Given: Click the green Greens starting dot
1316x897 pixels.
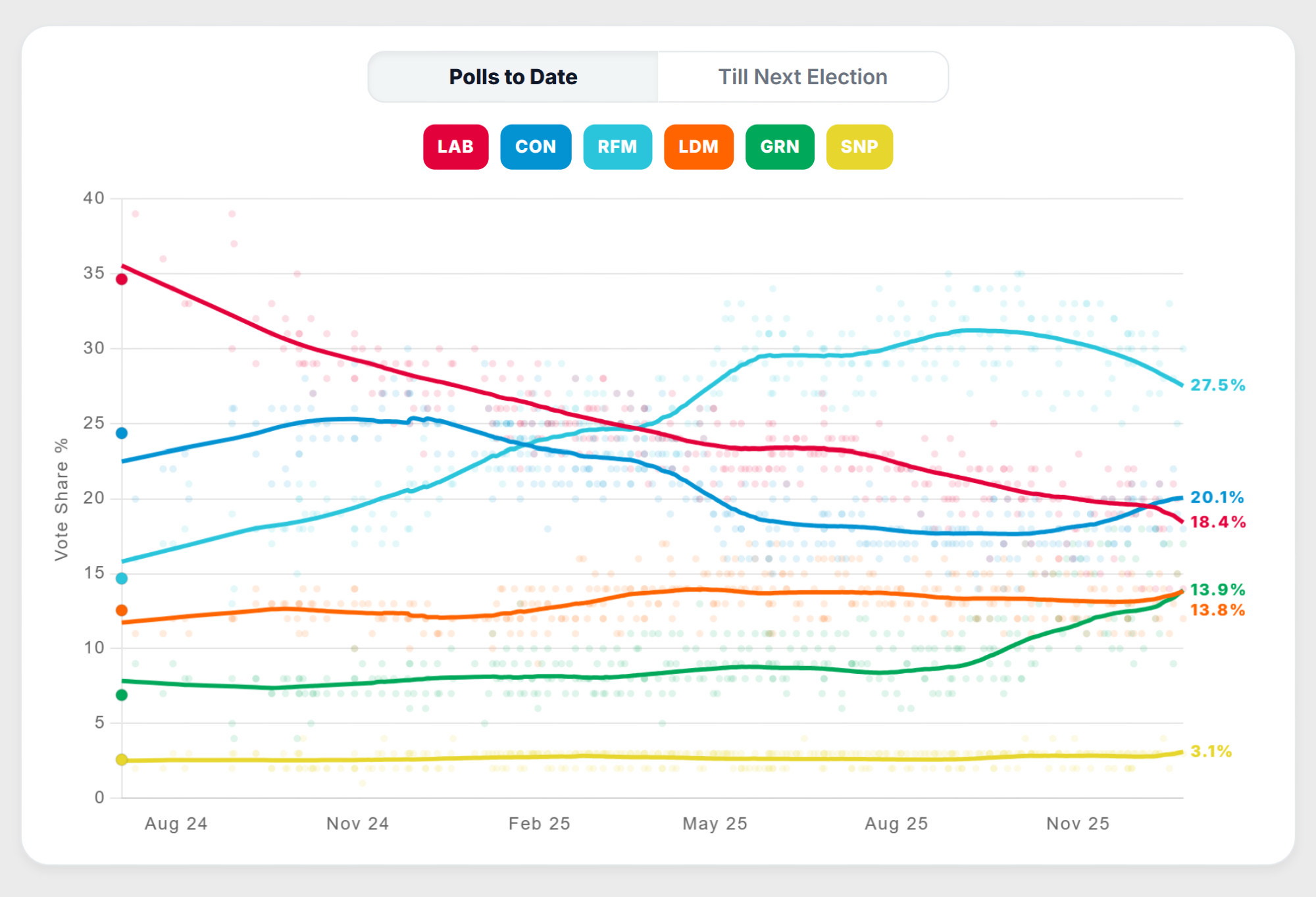Looking at the screenshot, I should click(122, 695).
